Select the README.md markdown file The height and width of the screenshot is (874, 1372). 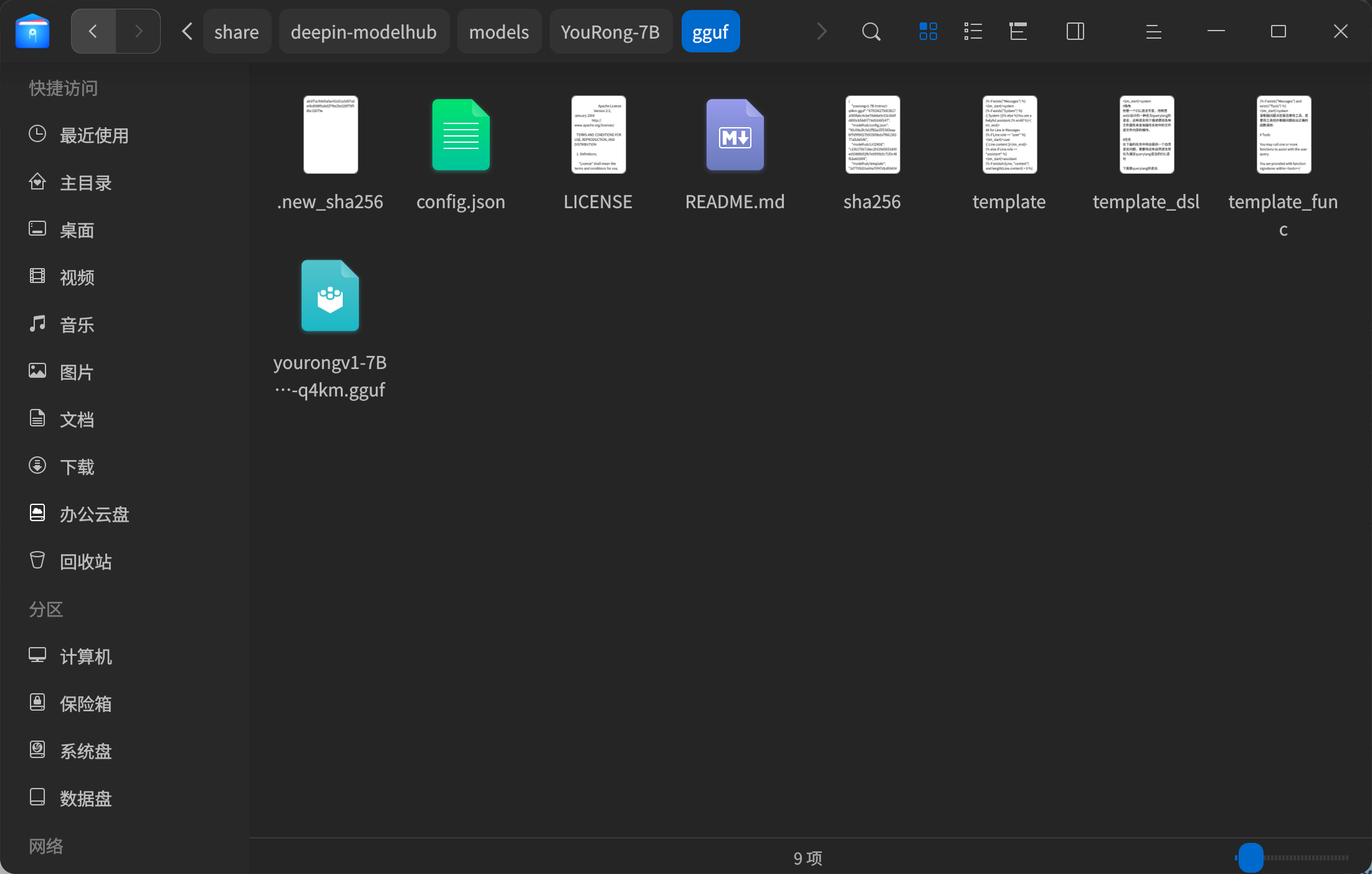735,135
